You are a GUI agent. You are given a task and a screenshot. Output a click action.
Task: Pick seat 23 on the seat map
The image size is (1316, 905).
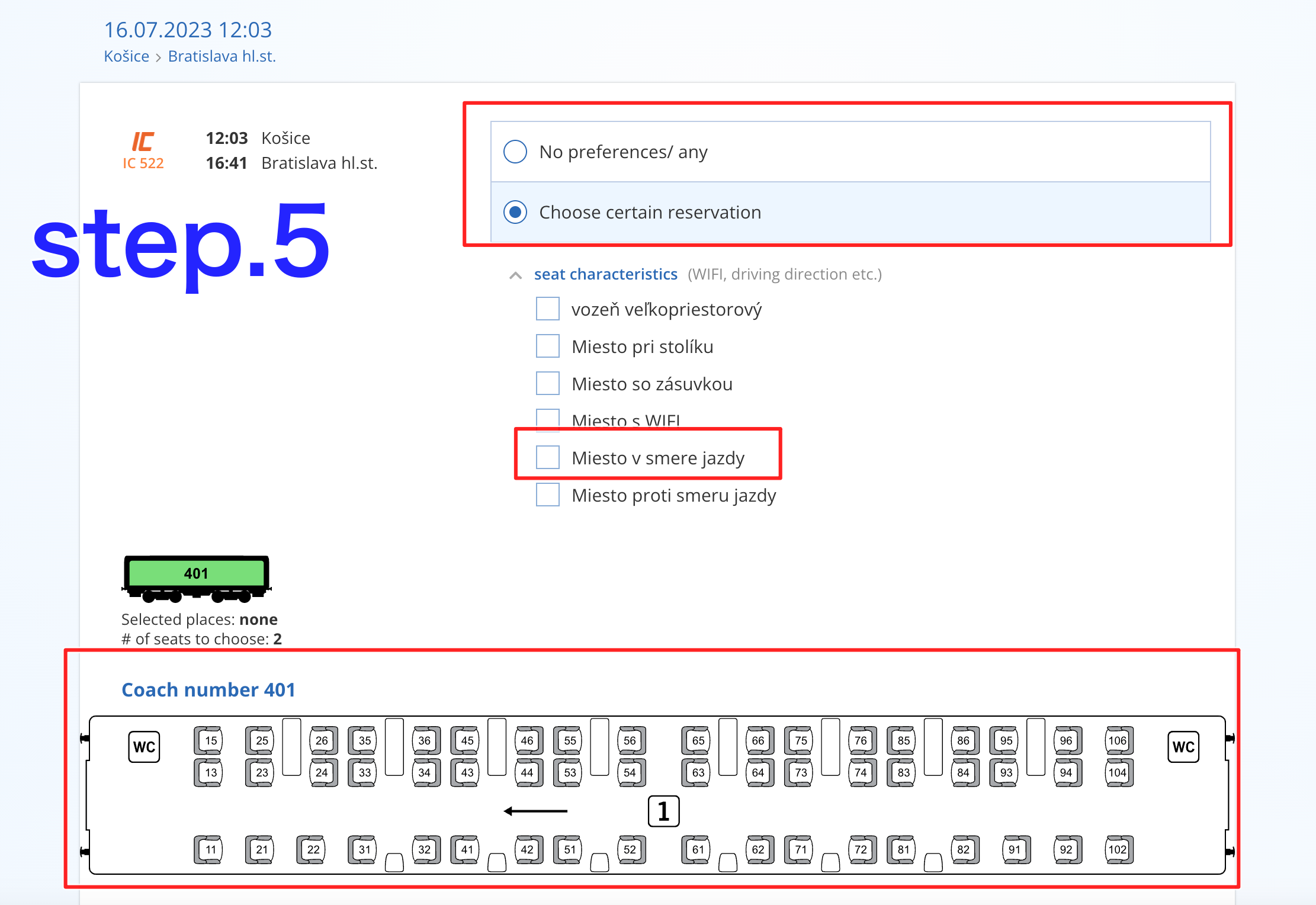260,772
